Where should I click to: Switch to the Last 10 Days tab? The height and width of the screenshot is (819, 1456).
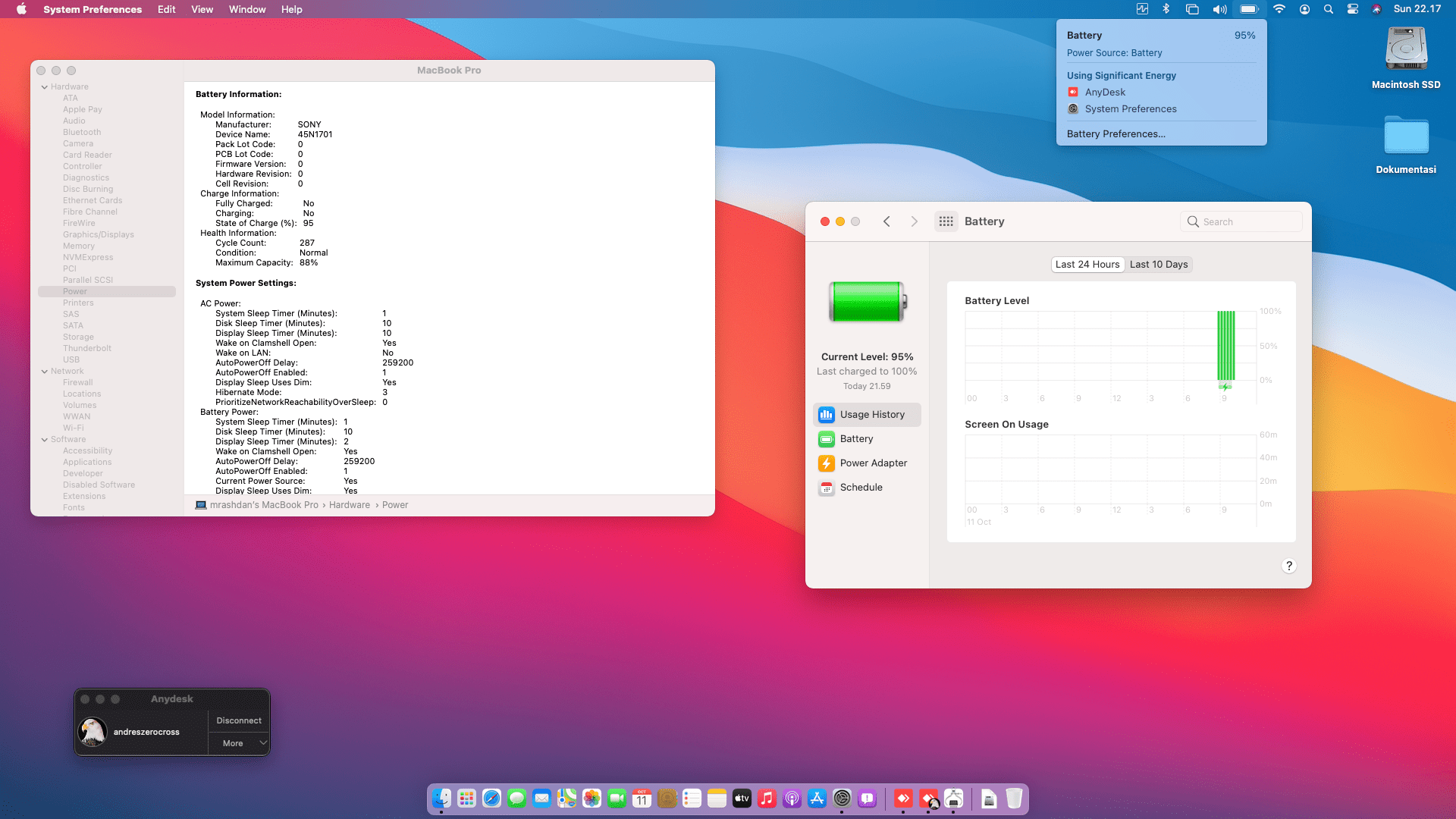1159,264
